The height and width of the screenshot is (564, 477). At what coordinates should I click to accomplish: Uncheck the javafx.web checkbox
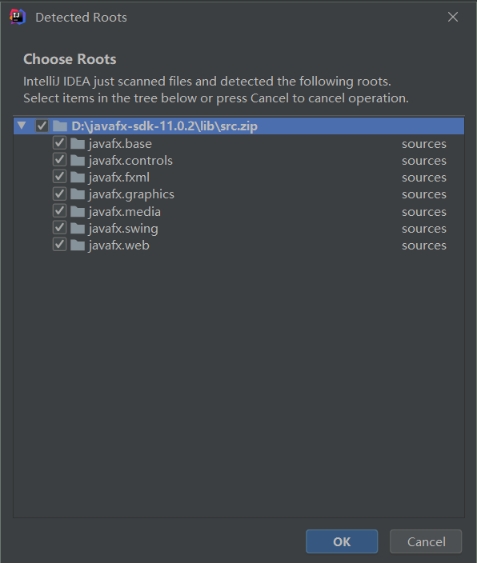(x=60, y=245)
